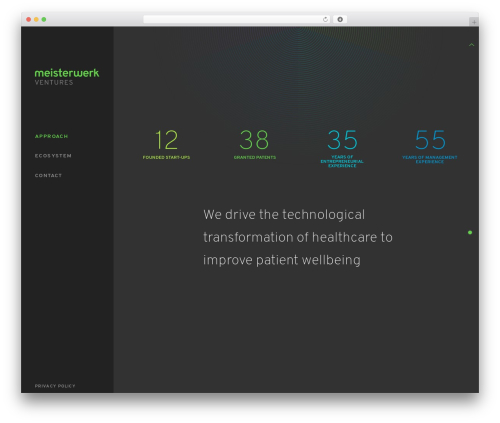Minimize window with yellow button
This screenshot has width=500, height=423.
pyautogui.click(x=36, y=19)
